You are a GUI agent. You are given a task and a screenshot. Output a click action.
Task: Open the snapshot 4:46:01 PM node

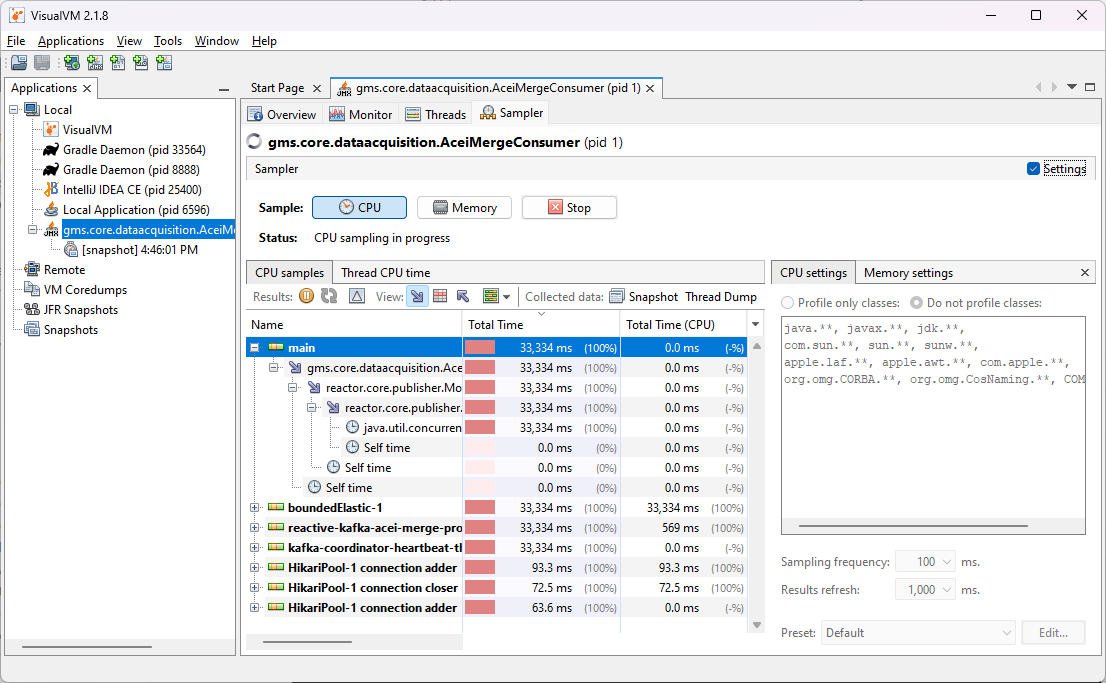click(140, 250)
